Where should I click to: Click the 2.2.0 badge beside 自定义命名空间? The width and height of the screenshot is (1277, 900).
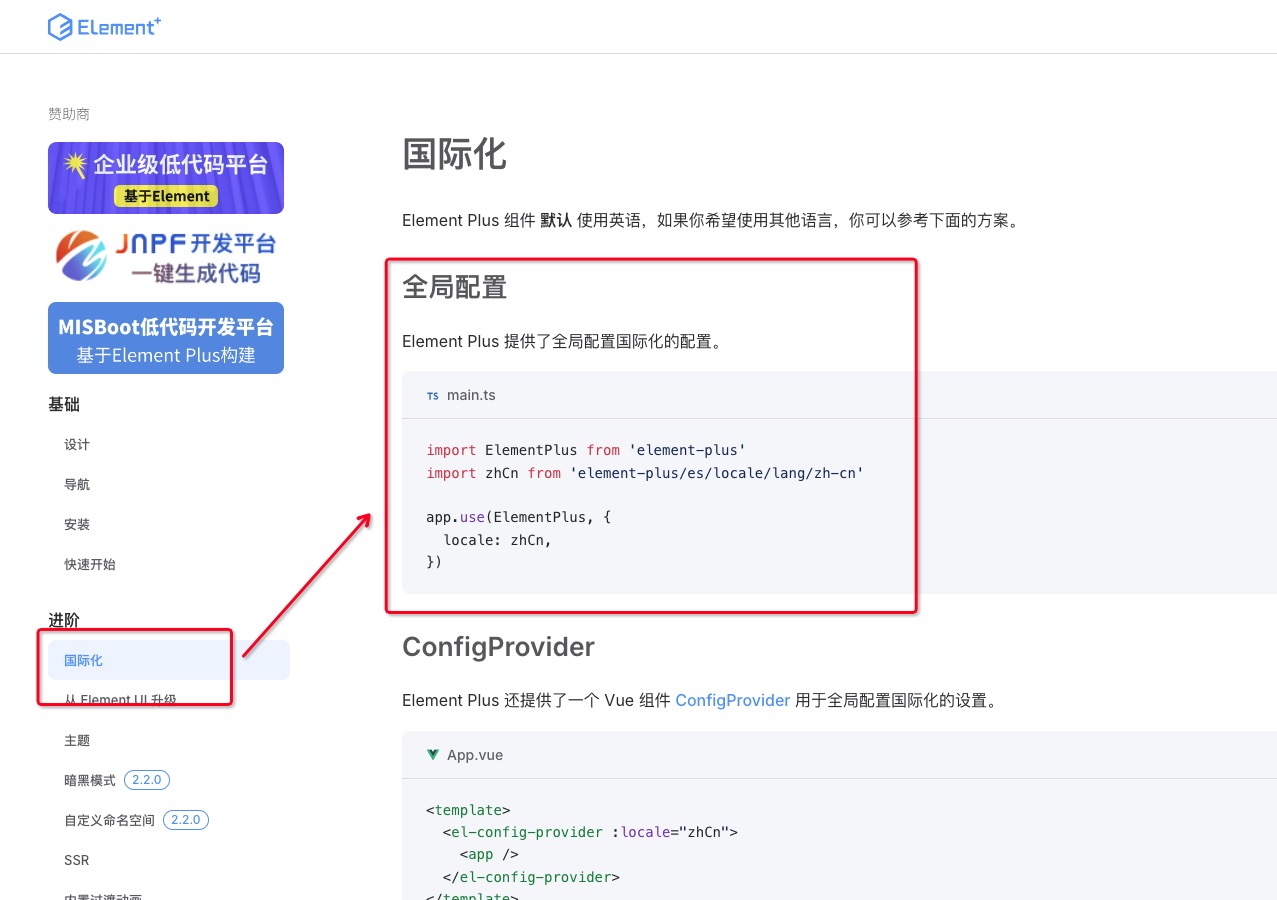[x=186, y=820]
